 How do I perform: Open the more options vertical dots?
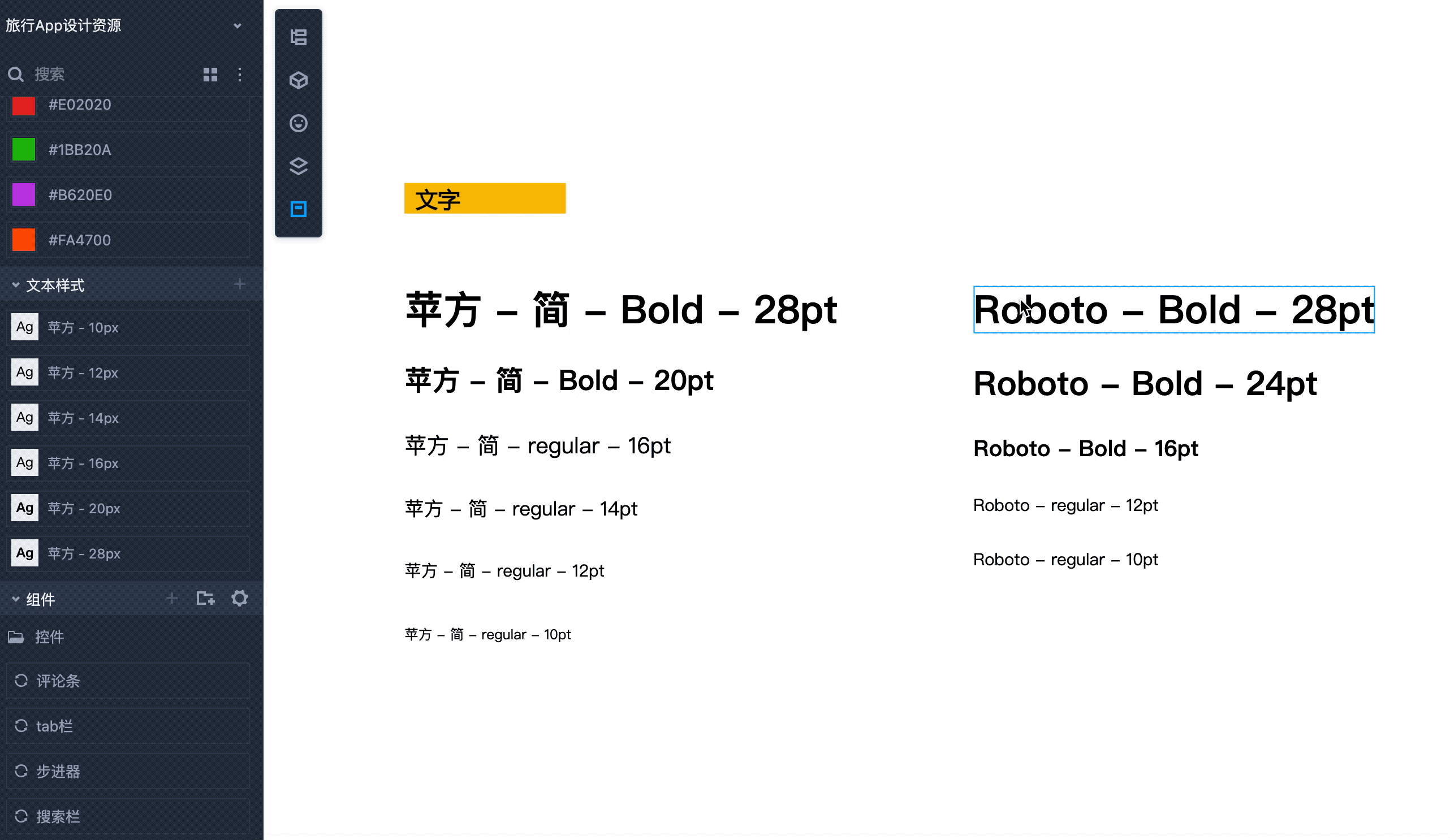pos(239,75)
